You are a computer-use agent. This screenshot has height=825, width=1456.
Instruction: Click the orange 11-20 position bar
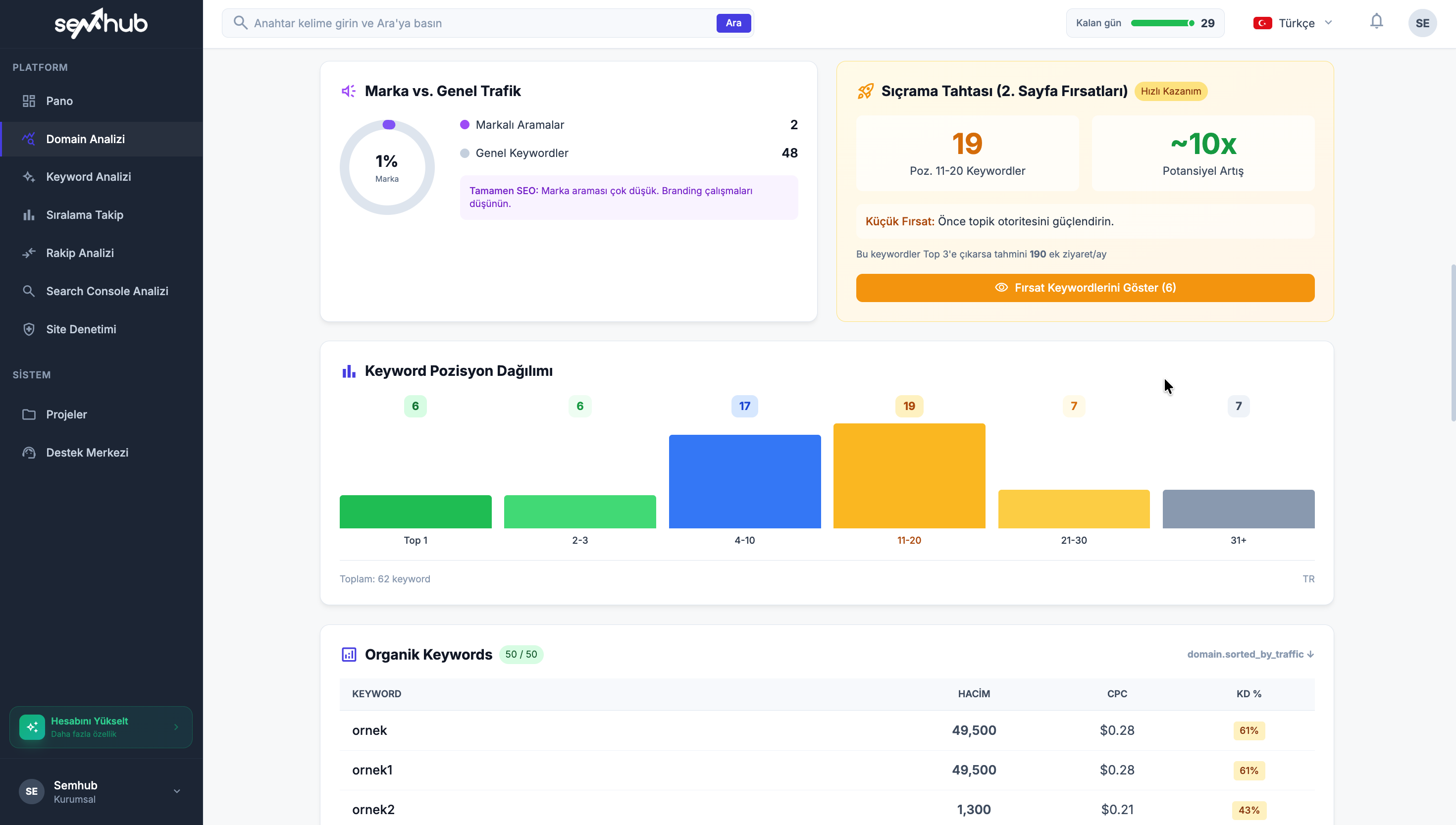click(909, 476)
